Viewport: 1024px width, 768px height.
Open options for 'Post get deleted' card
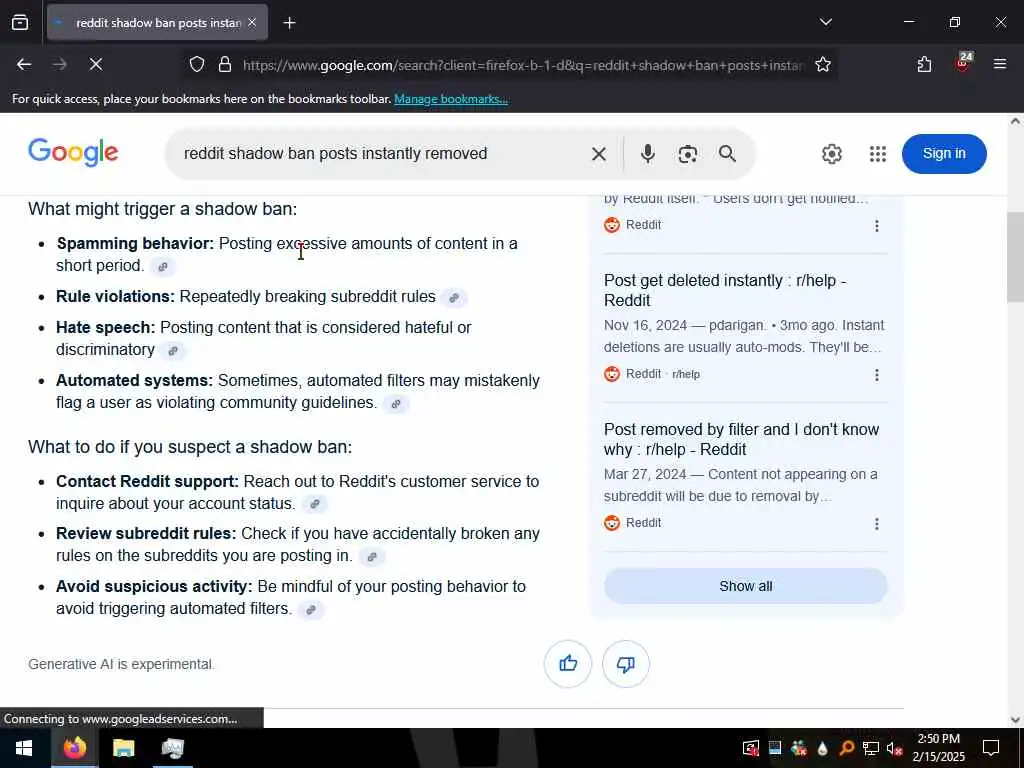coord(876,375)
